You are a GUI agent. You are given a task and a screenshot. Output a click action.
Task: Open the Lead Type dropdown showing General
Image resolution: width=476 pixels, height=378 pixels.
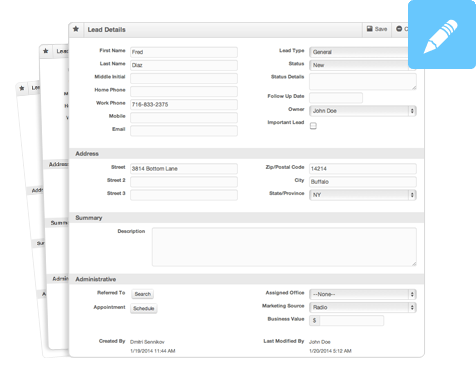tap(359, 52)
